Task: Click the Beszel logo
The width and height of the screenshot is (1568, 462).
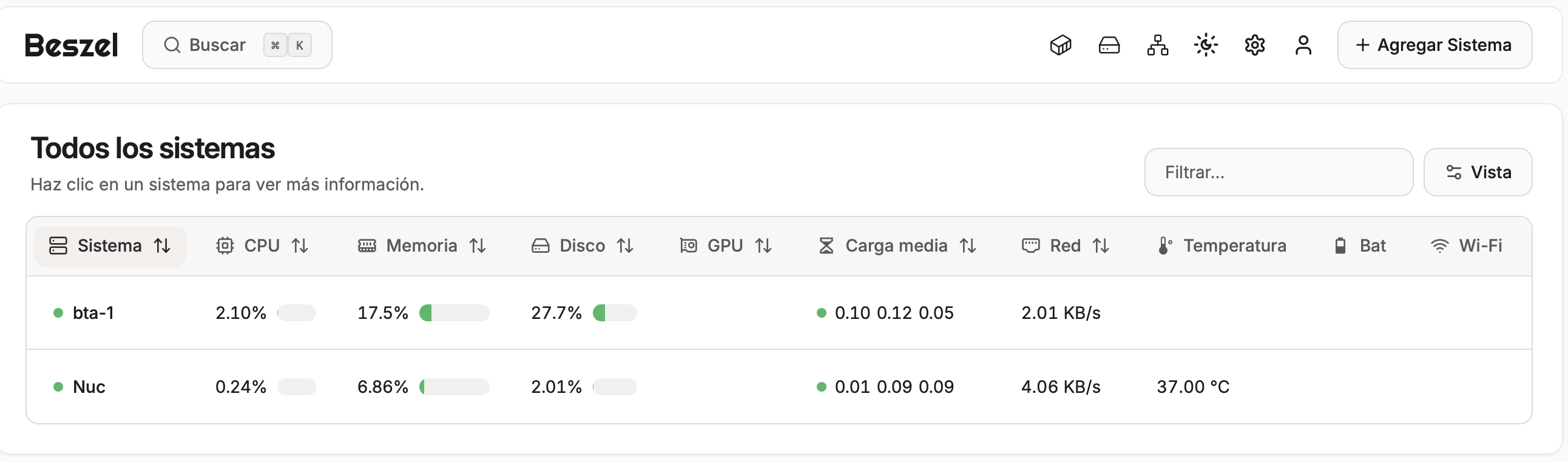Action: [x=71, y=45]
